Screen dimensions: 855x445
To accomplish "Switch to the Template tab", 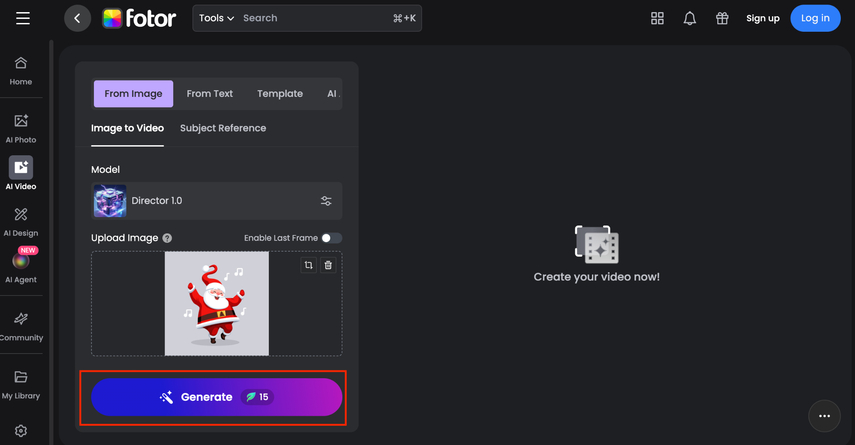I will click(280, 94).
